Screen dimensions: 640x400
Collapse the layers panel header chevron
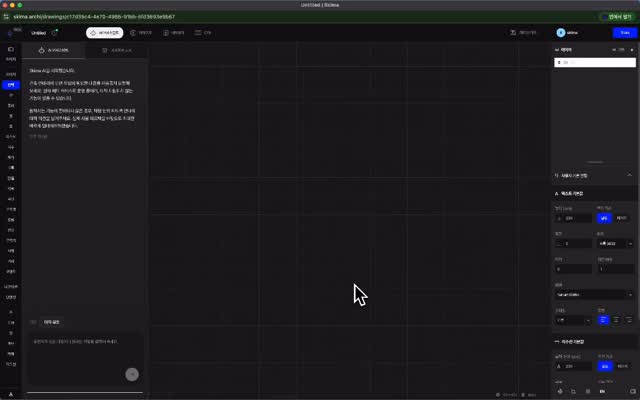557,50
